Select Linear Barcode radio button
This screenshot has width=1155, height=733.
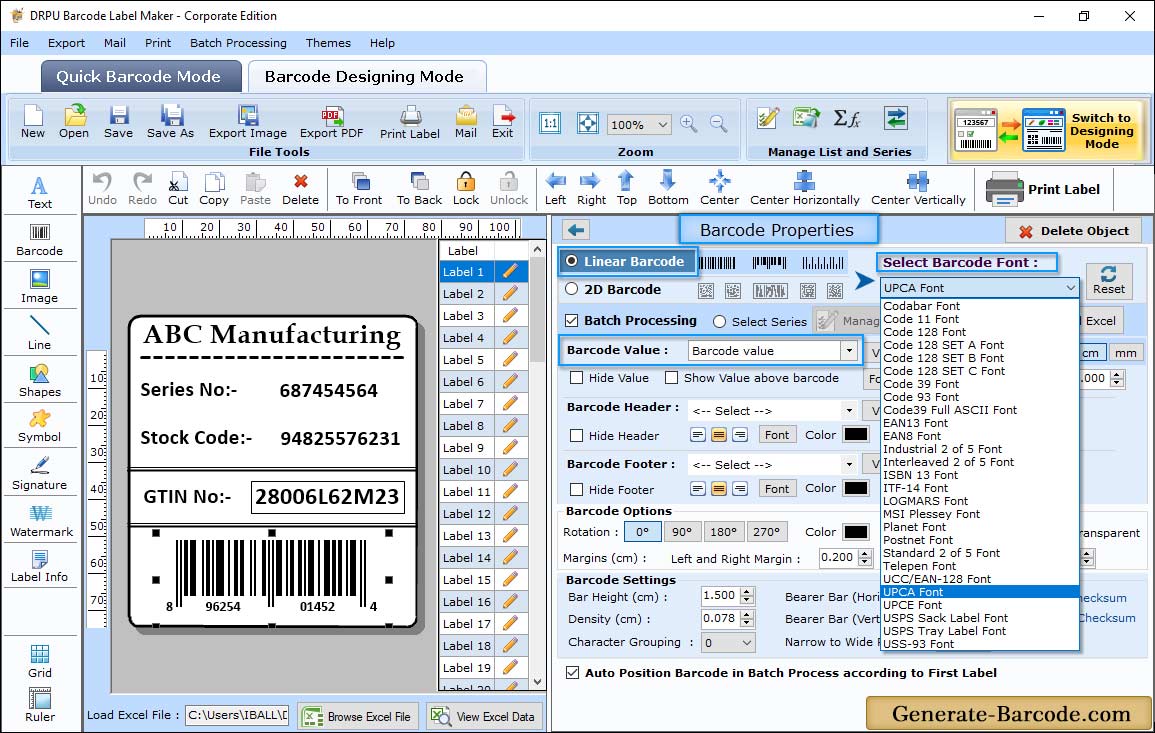point(572,261)
